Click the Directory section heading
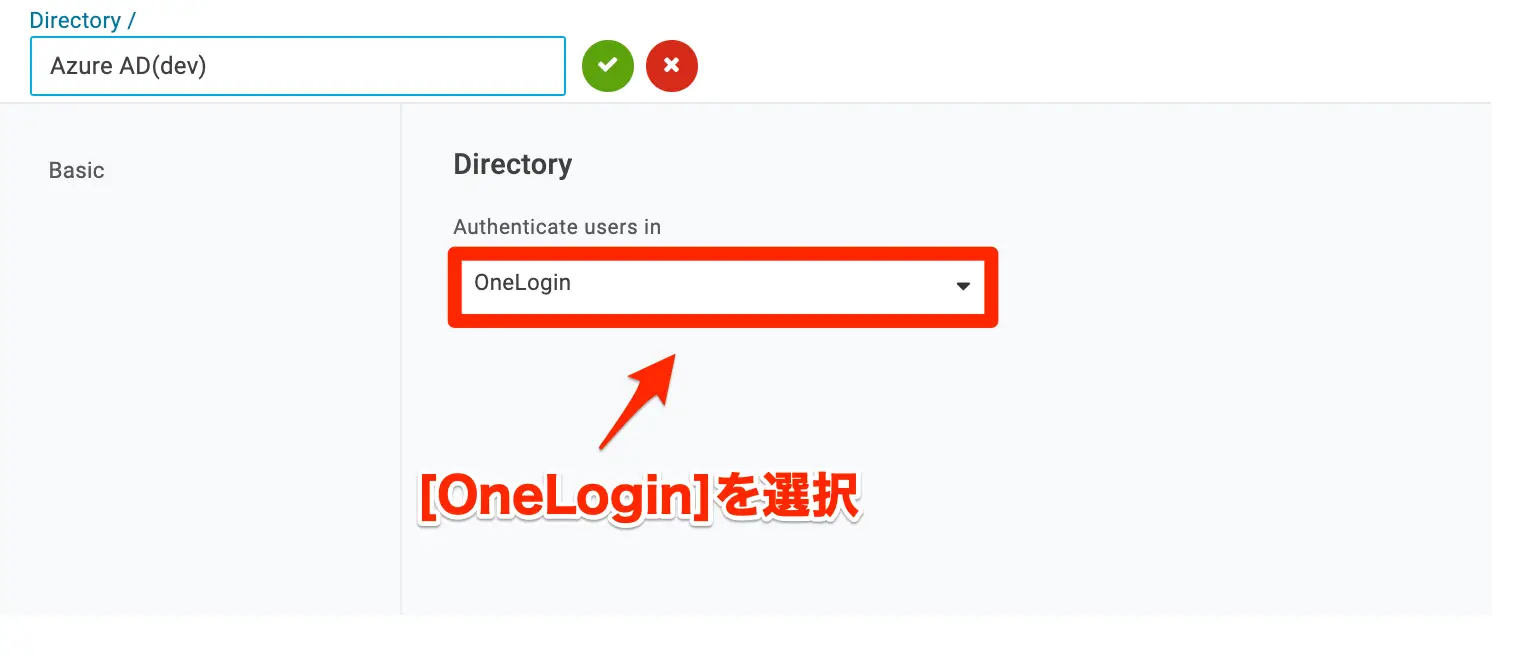Viewport: 1532px width, 656px height. coord(513,164)
